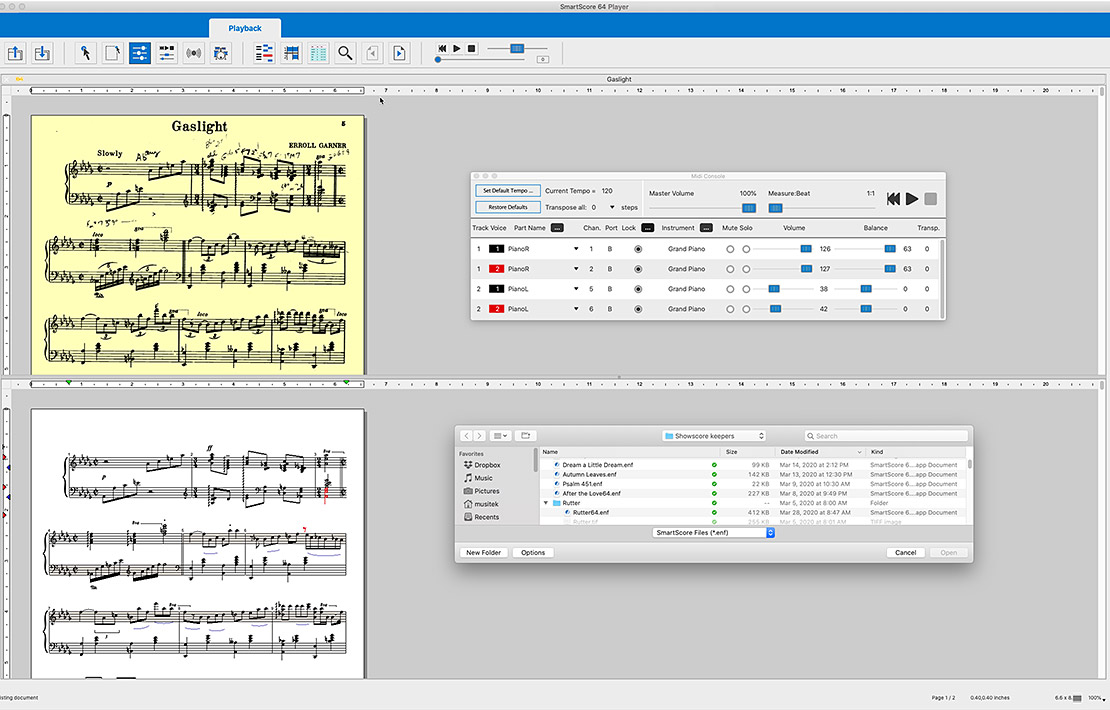Toggle the MIDI Console mixer sliders icon
Screen dimensions: 1110x710
(x=139, y=53)
